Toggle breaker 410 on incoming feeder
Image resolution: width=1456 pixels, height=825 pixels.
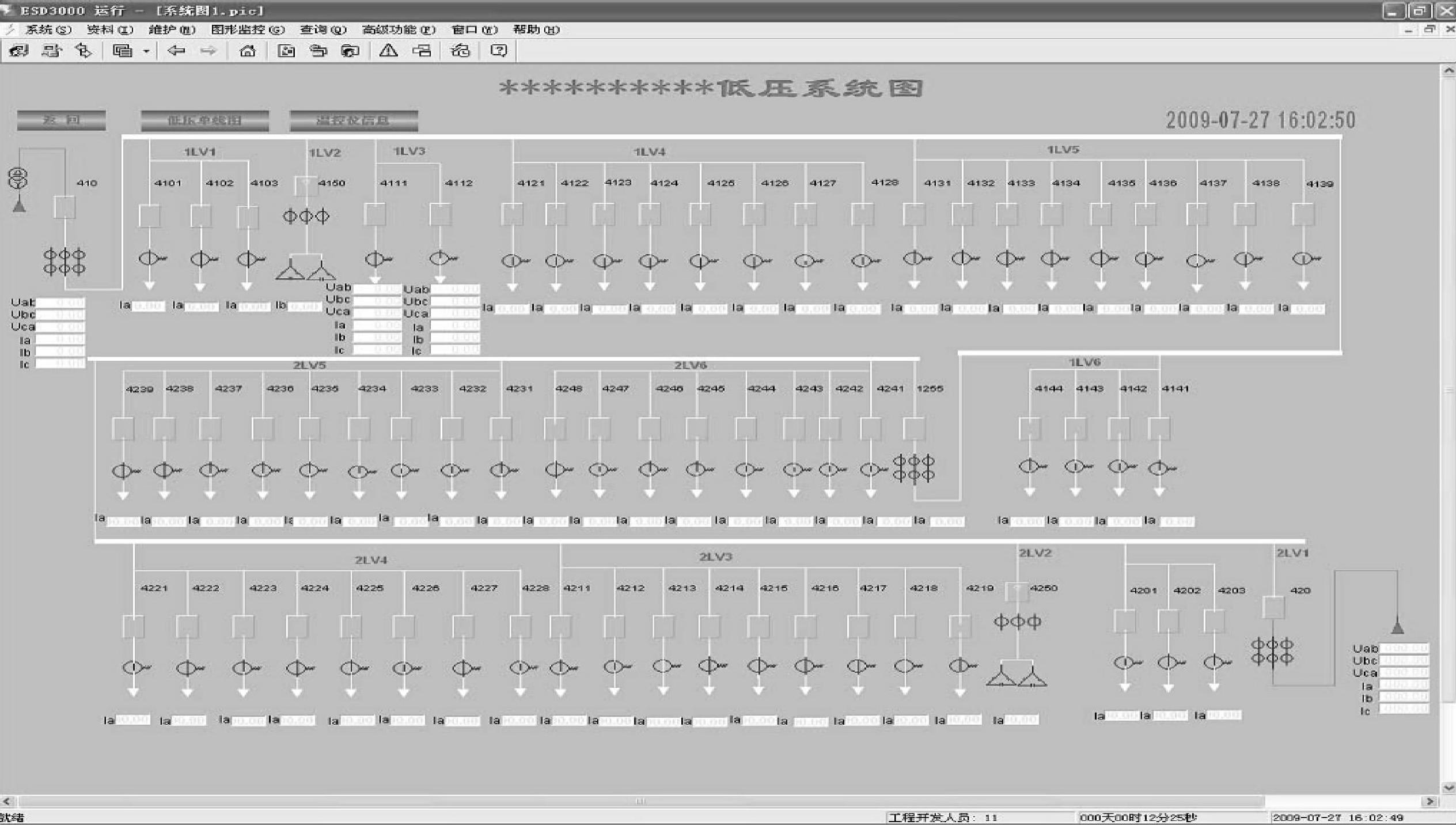coord(65,207)
